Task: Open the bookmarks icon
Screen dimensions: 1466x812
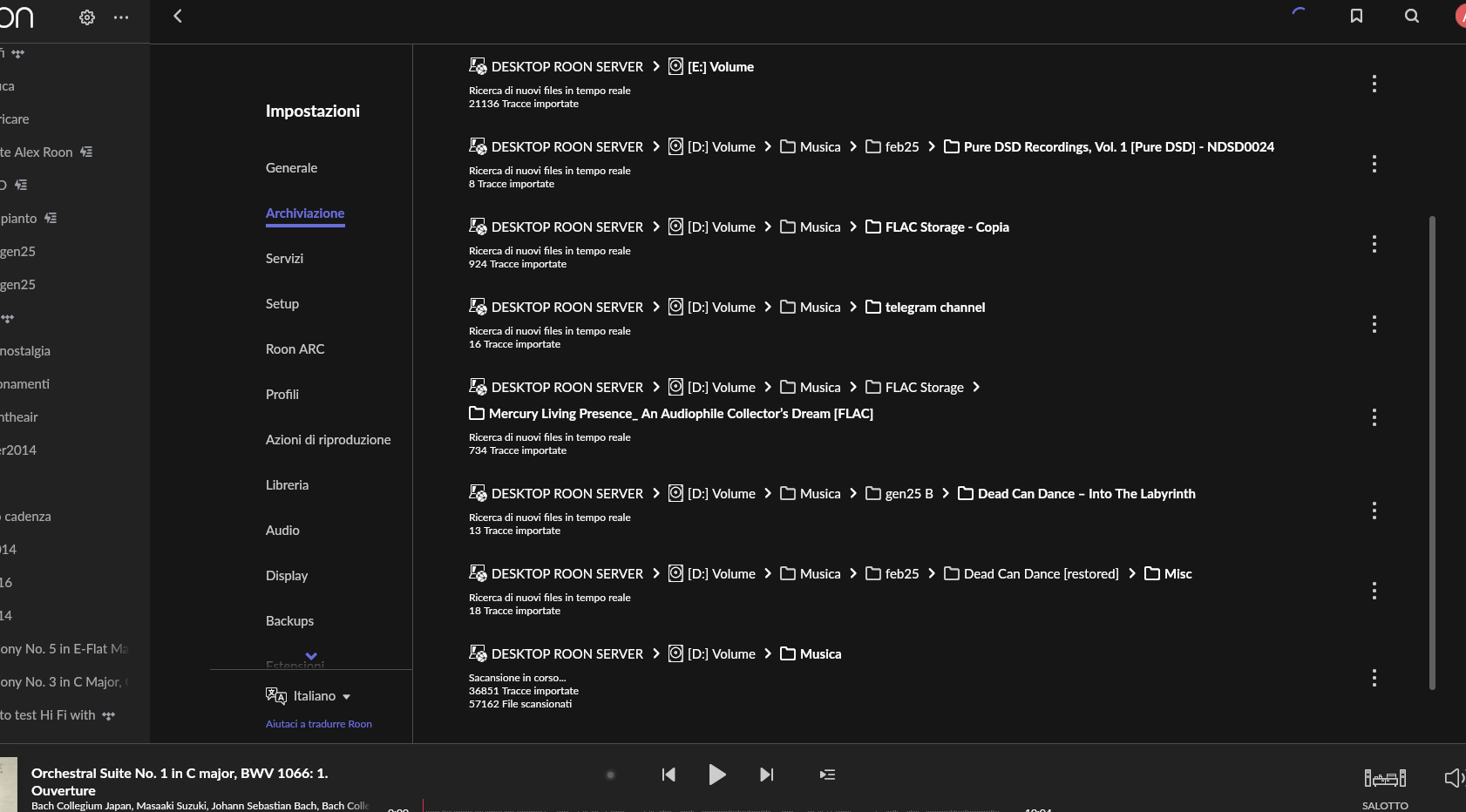Action: click(1356, 16)
